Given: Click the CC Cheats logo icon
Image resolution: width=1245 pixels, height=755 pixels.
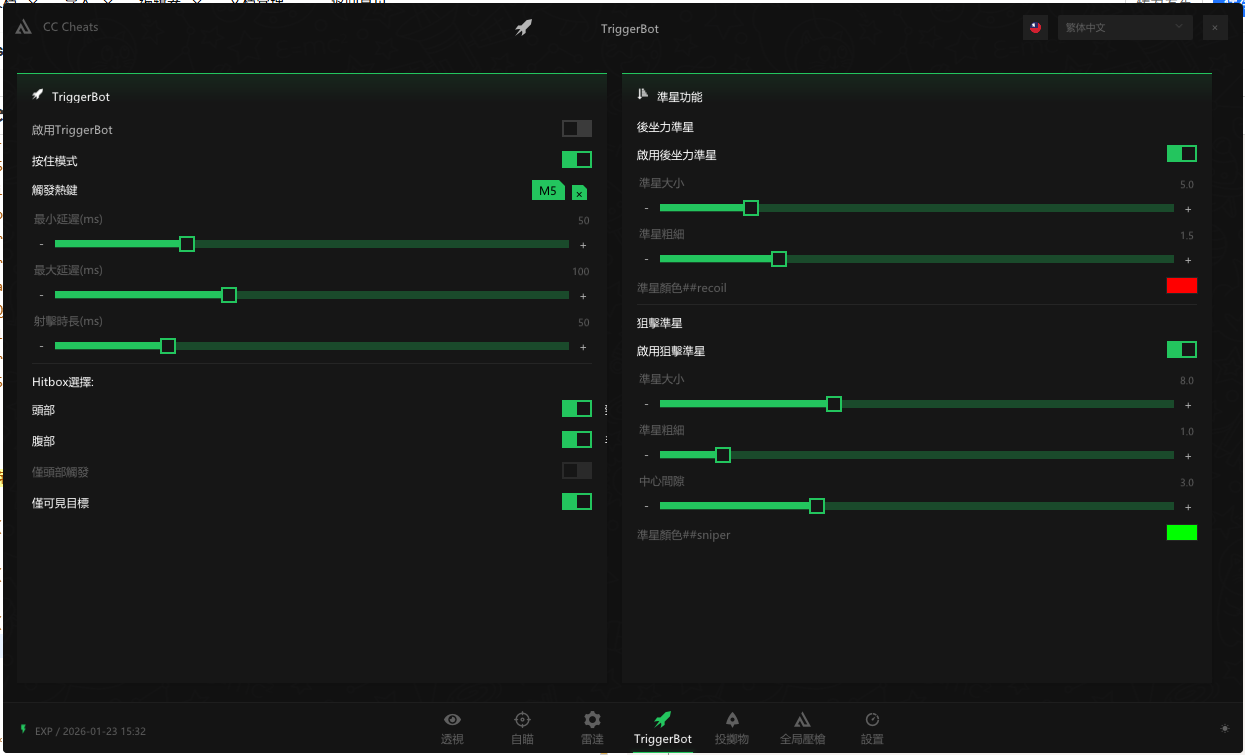Looking at the screenshot, I should click(24, 27).
